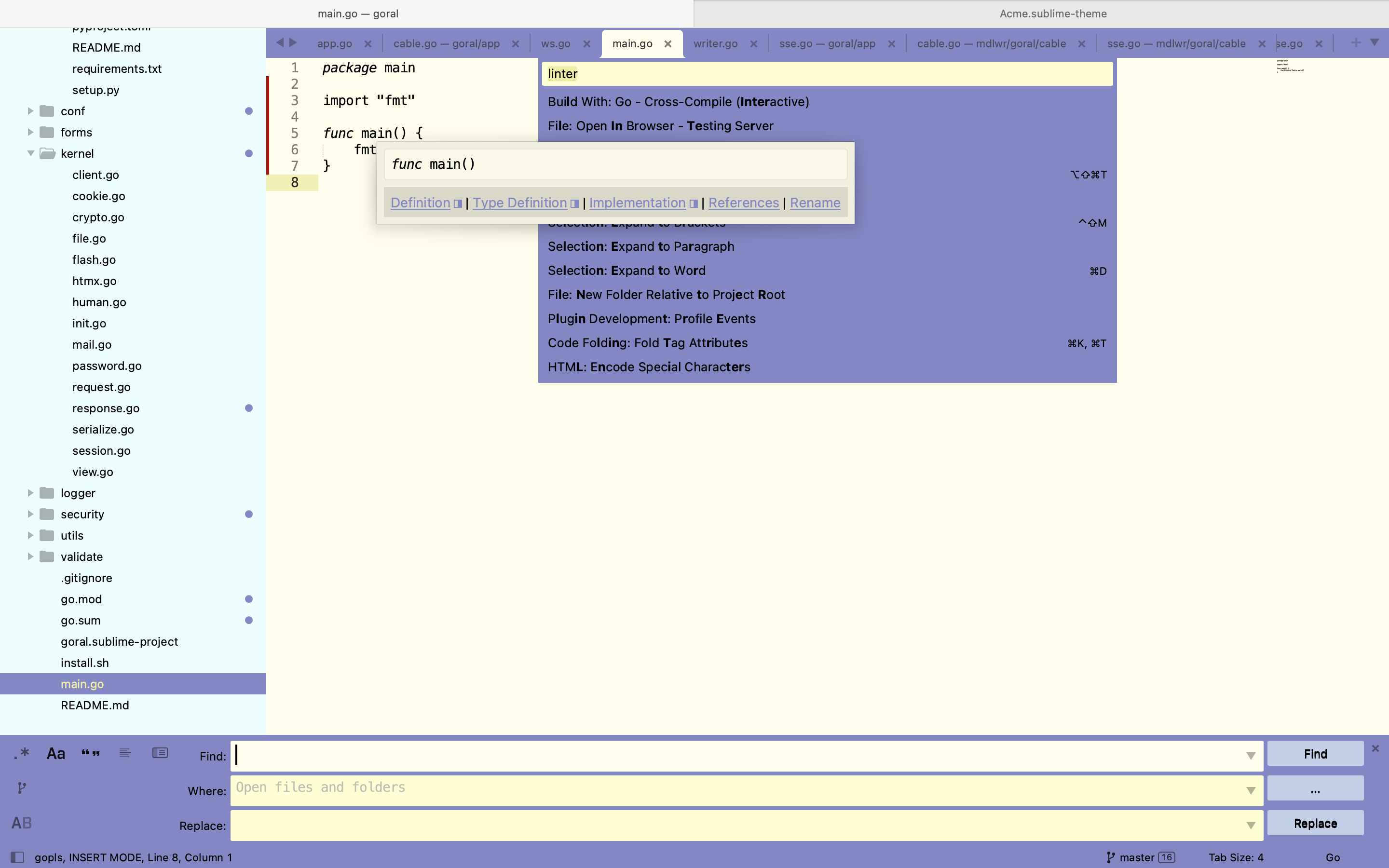Select Selection: Expand to Paragraph command
The image size is (1389, 868).
point(640,246)
